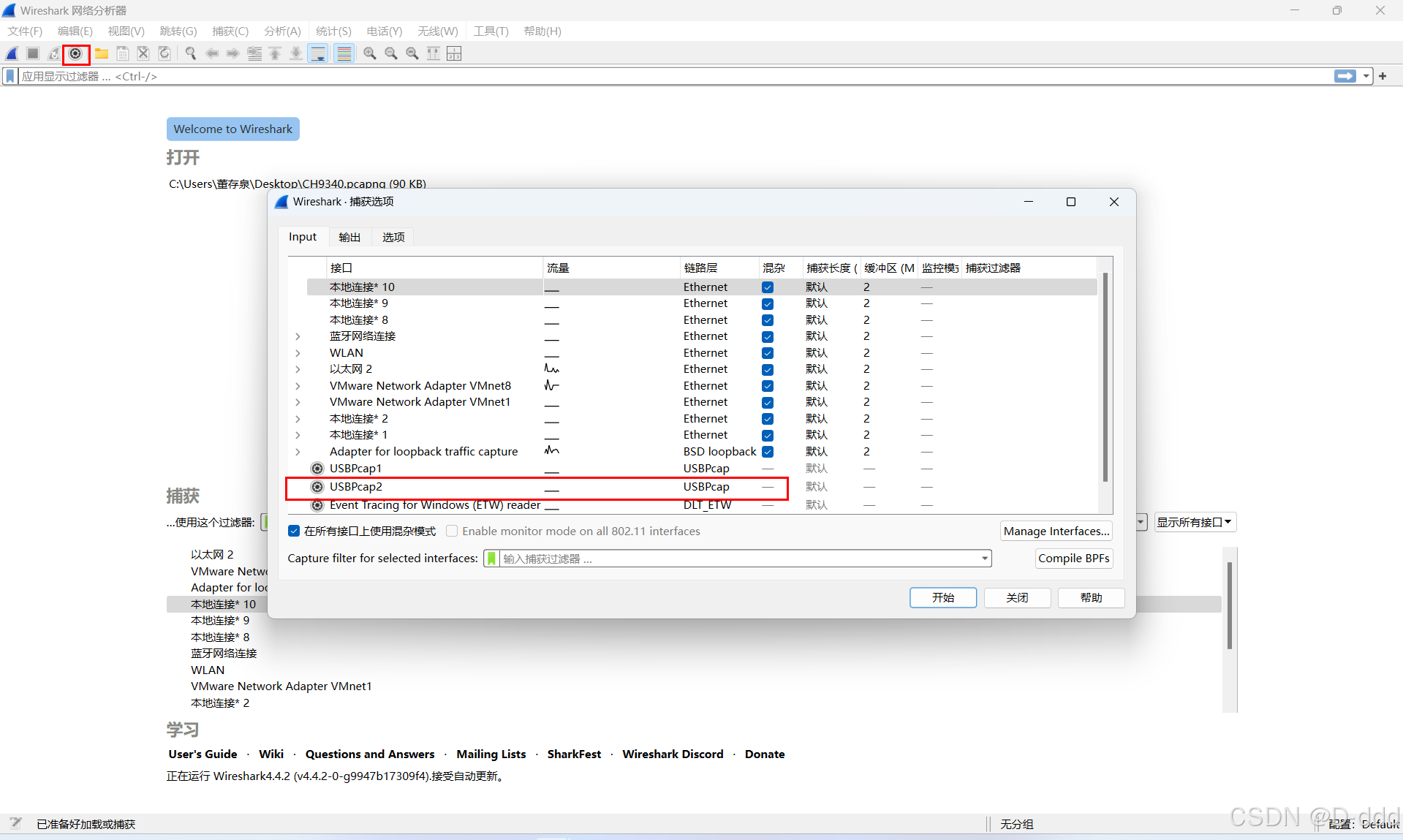This screenshot has height=840, width=1403.
Task: Select the zoom in icon
Action: click(369, 53)
